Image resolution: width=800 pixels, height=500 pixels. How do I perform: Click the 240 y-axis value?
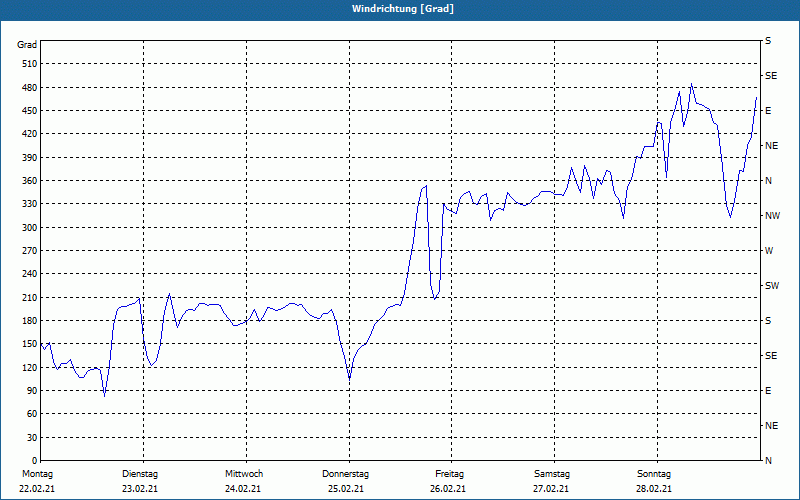[30, 273]
